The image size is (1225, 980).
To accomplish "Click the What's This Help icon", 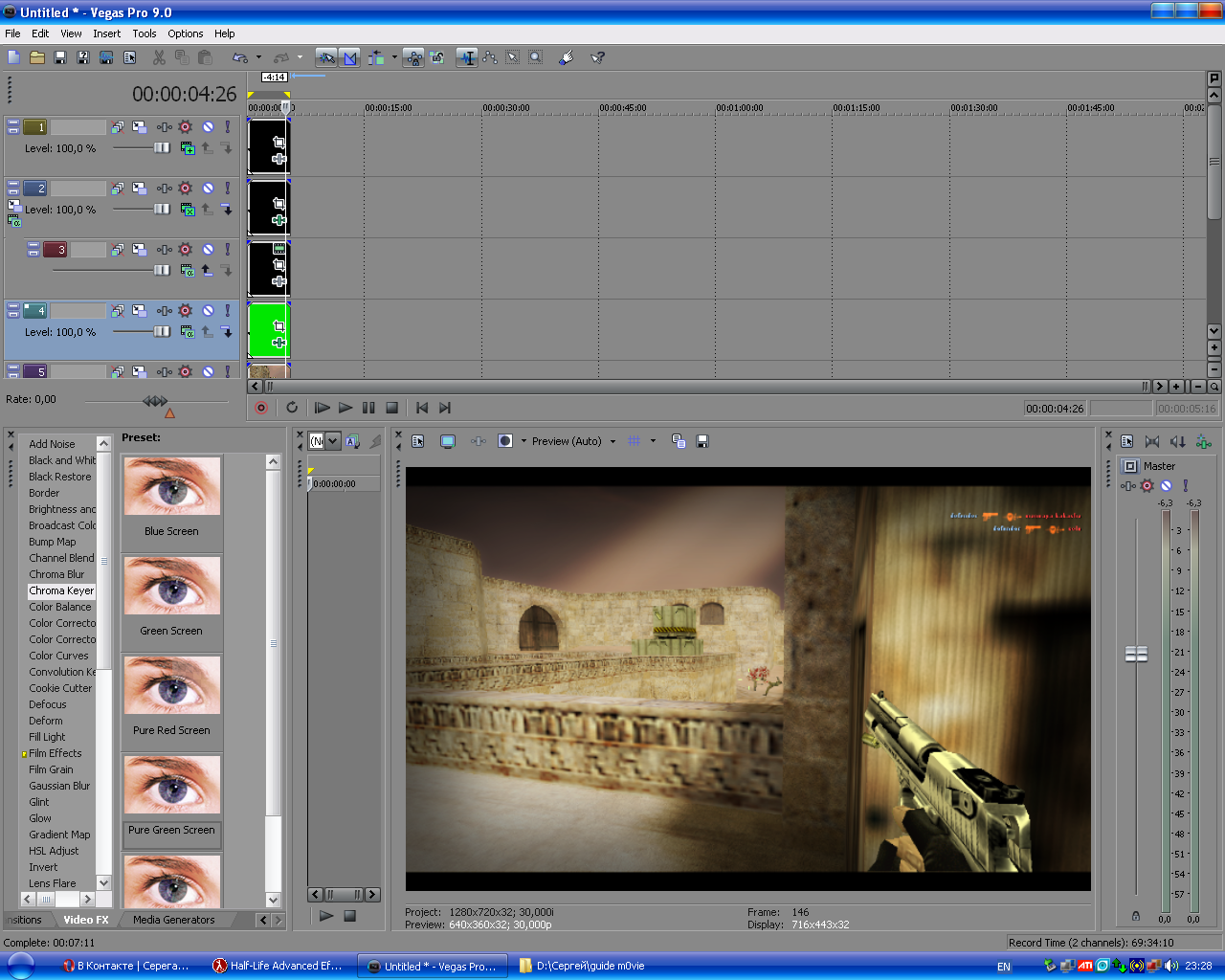I will click(x=598, y=57).
